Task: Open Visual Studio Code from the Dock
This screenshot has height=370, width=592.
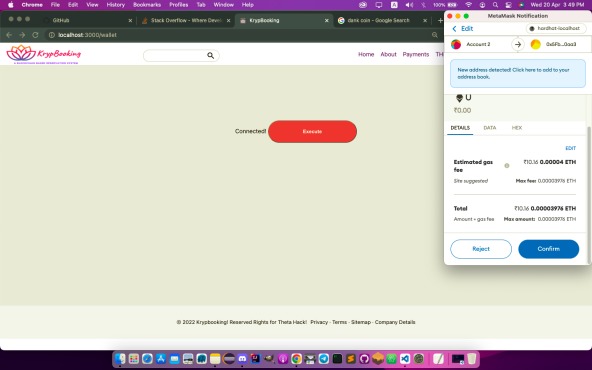Action: tap(405, 358)
